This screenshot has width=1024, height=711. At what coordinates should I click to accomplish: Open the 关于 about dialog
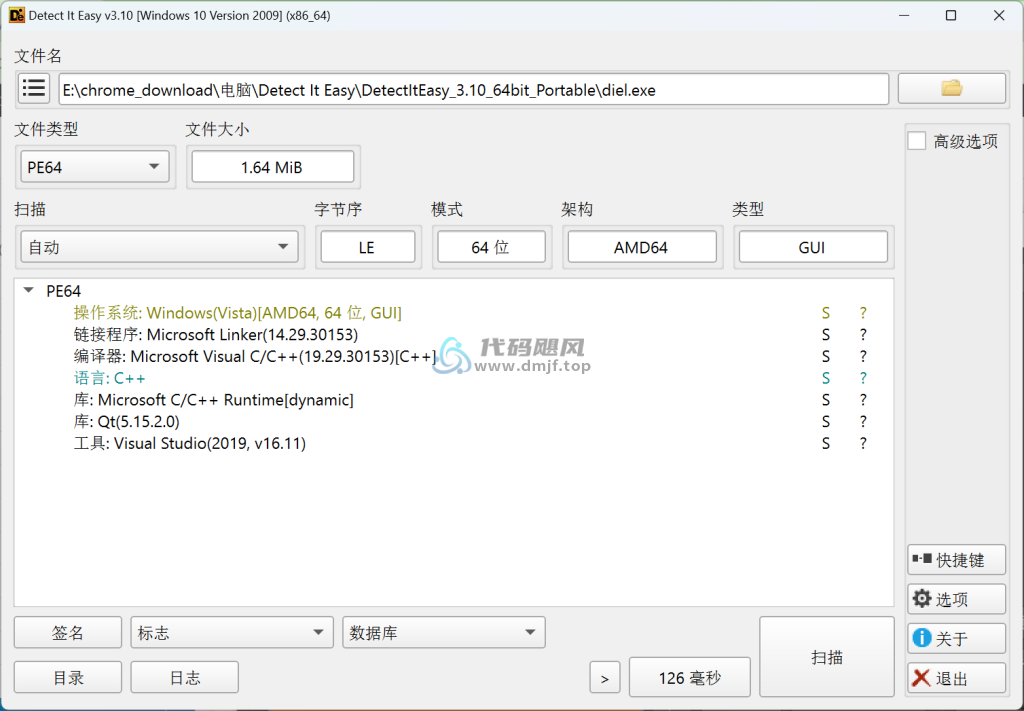pyautogui.click(x=956, y=639)
